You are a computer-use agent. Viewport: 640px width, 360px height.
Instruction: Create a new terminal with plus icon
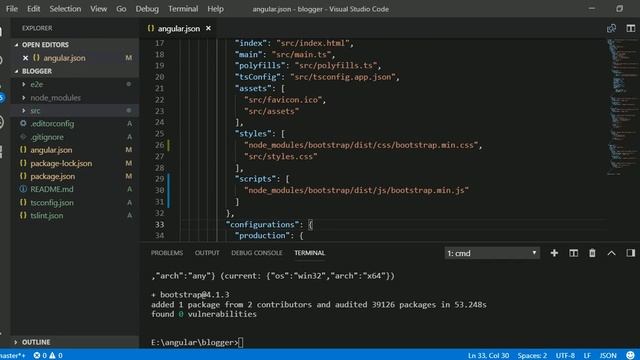click(554, 253)
